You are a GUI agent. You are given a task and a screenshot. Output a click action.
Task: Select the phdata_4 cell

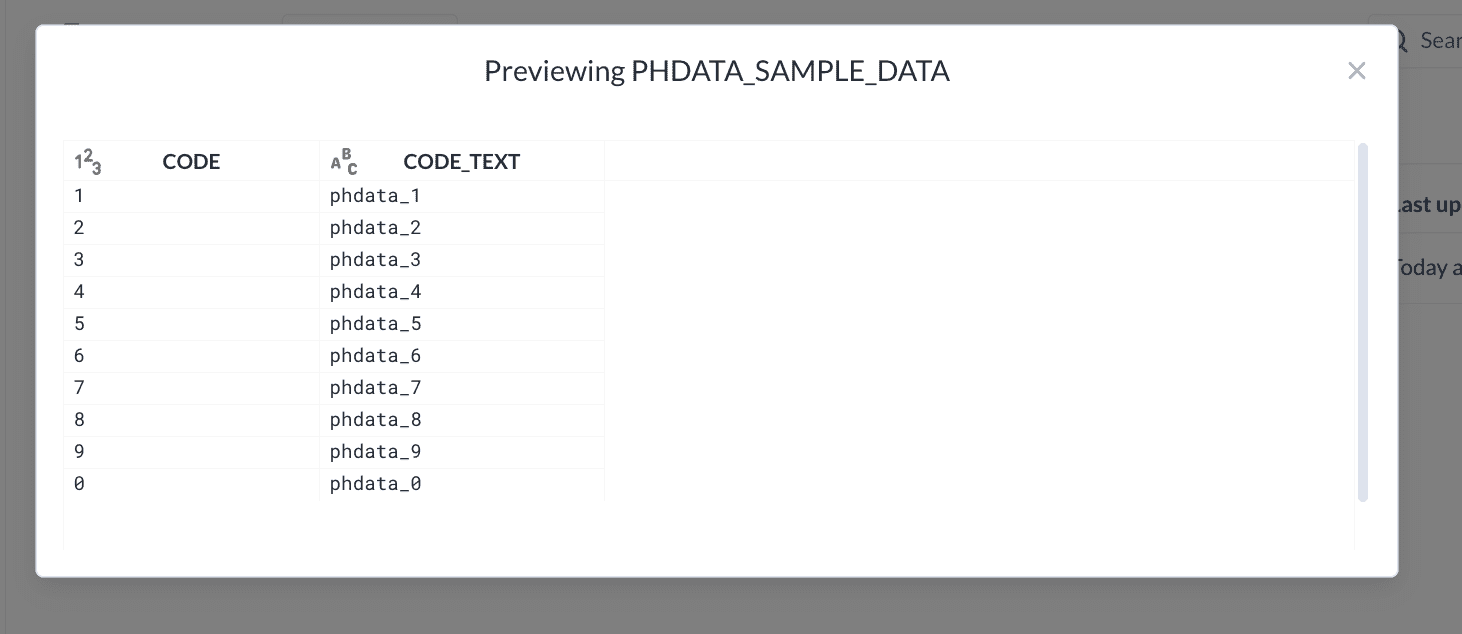click(x=376, y=292)
